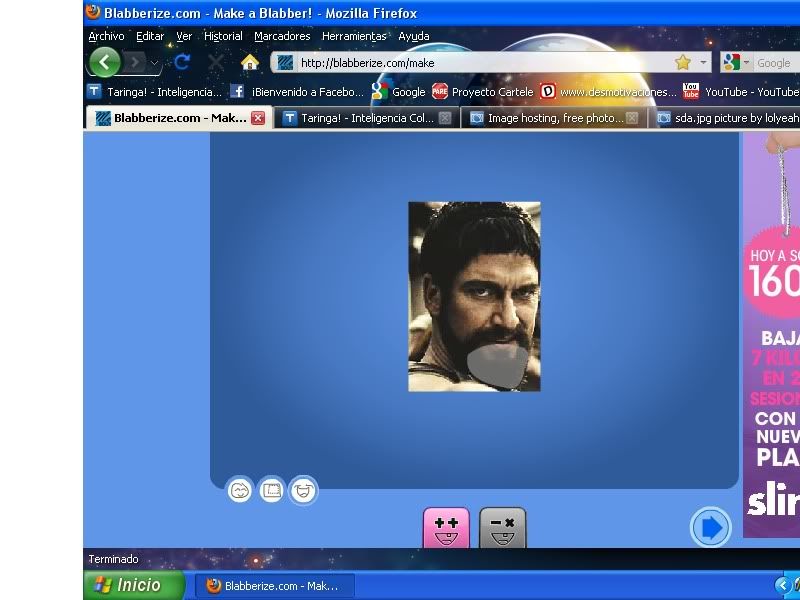800x600 pixels.
Task: Click the green Back navigation button
Action: [x=105, y=62]
